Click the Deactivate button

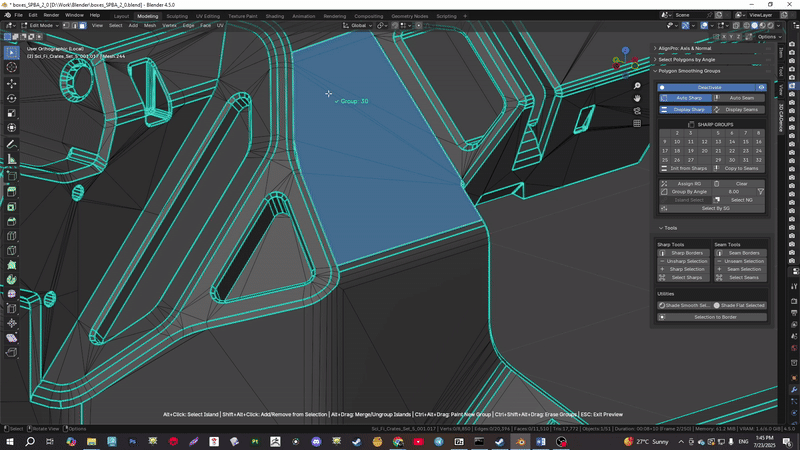[x=707, y=88]
